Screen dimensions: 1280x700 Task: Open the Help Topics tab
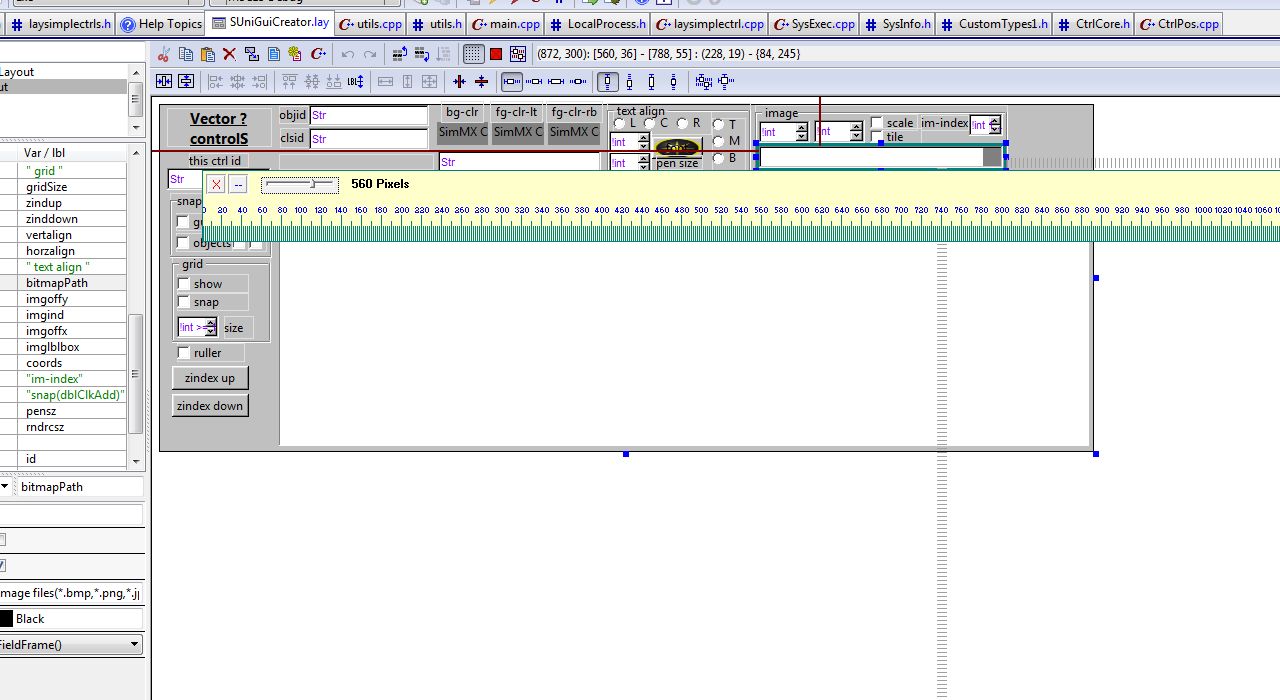point(160,24)
